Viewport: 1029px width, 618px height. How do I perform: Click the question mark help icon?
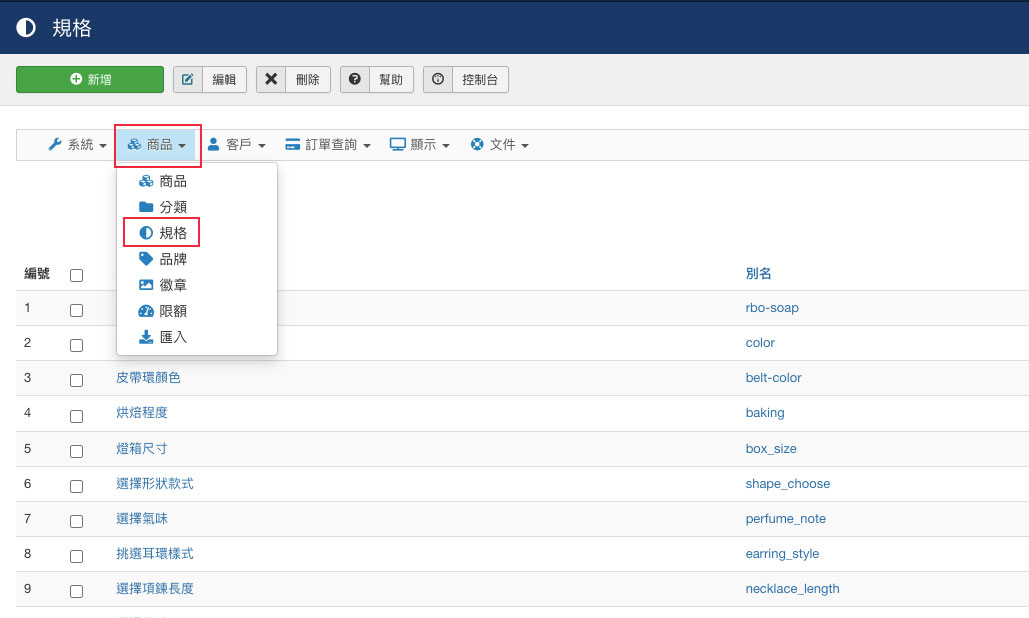[354, 80]
